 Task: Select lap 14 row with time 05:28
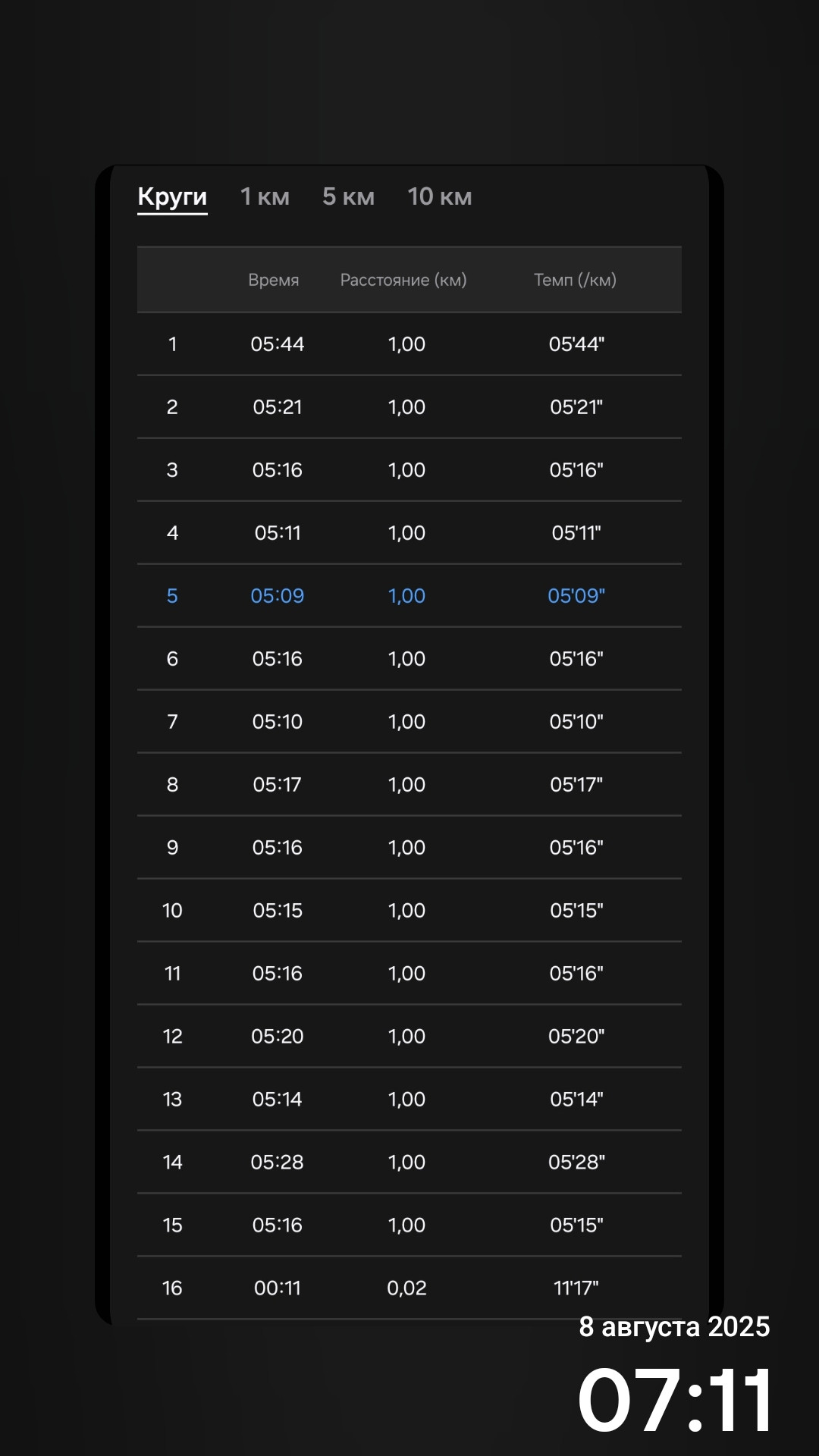point(409,1163)
